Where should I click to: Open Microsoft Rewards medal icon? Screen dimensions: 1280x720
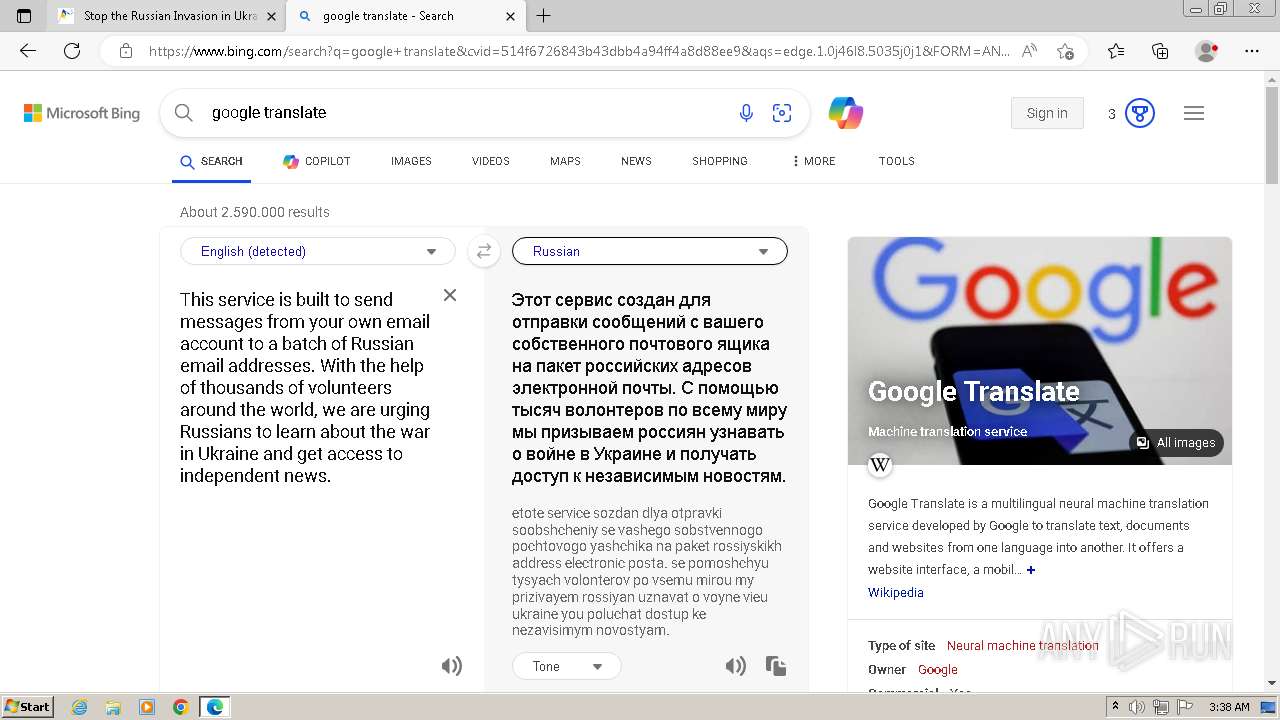[1140, 113]
